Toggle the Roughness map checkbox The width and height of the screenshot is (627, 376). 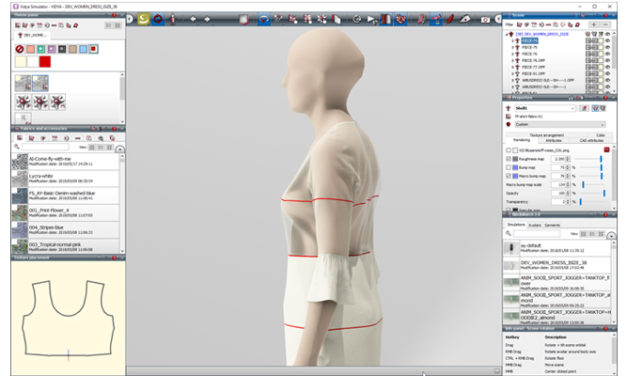508,159
